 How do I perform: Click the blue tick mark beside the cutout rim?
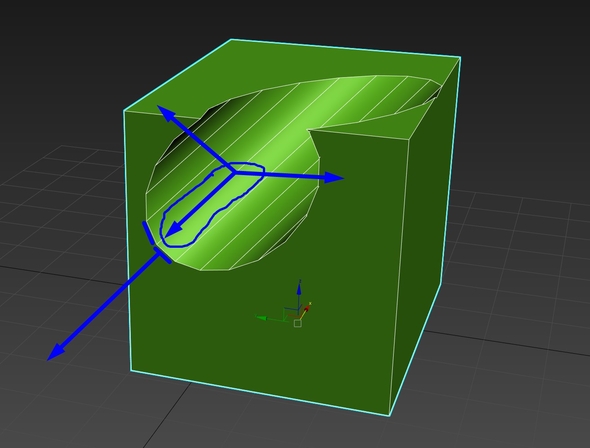148,233
